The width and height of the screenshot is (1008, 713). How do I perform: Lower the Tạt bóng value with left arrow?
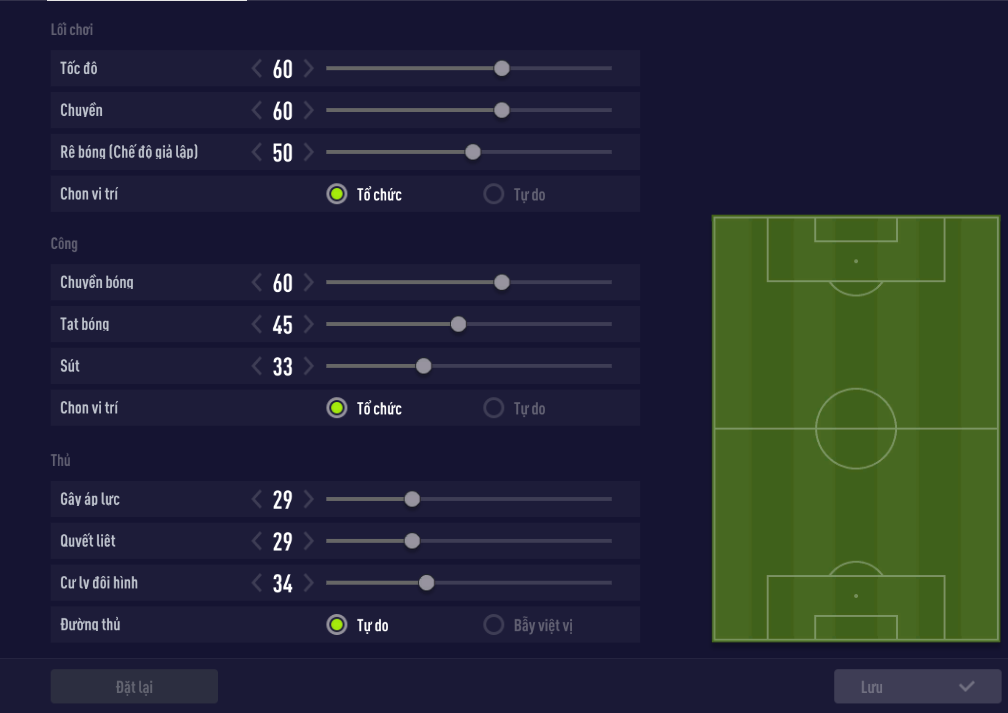point(258,325)
